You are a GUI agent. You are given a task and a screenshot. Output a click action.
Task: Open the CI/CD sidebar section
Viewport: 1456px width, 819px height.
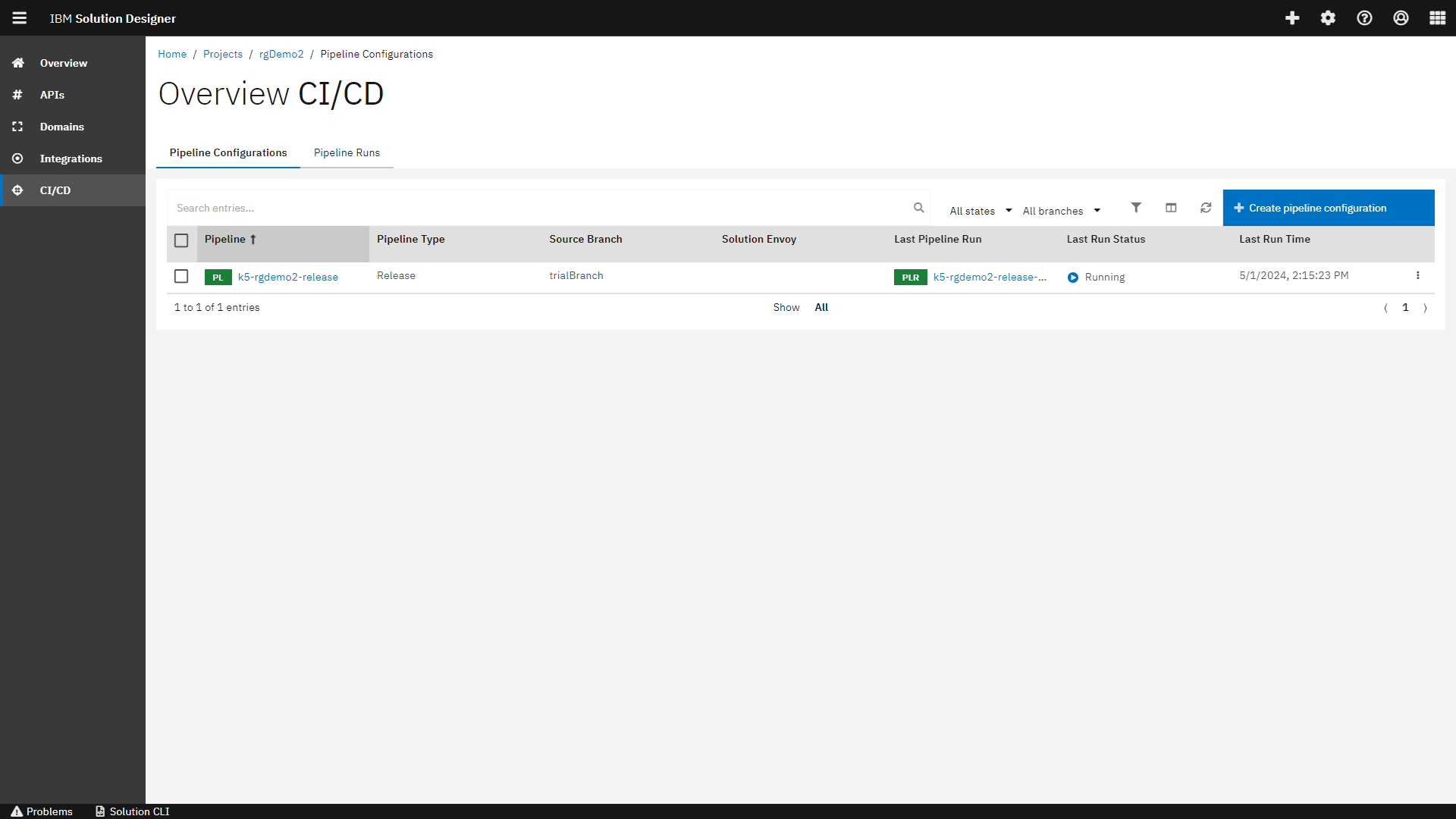coord(54,190)
